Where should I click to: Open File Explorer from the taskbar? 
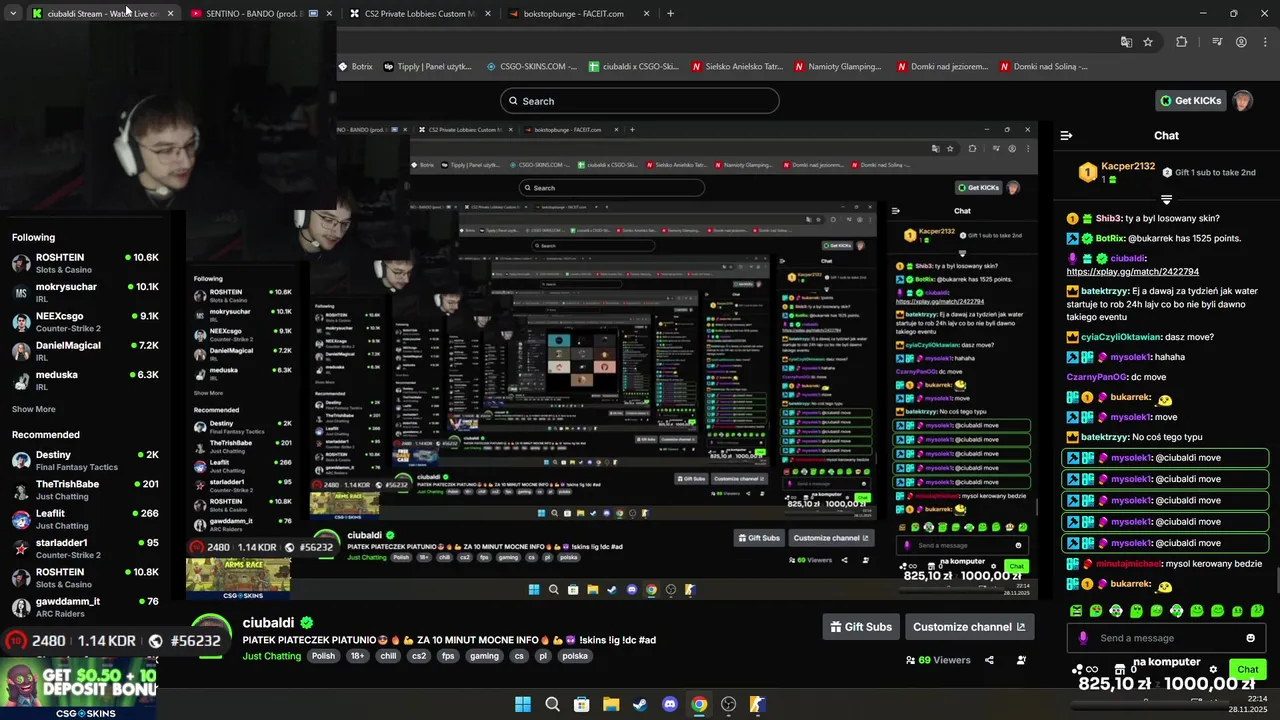pyautogui.click(x=611, y=704)
